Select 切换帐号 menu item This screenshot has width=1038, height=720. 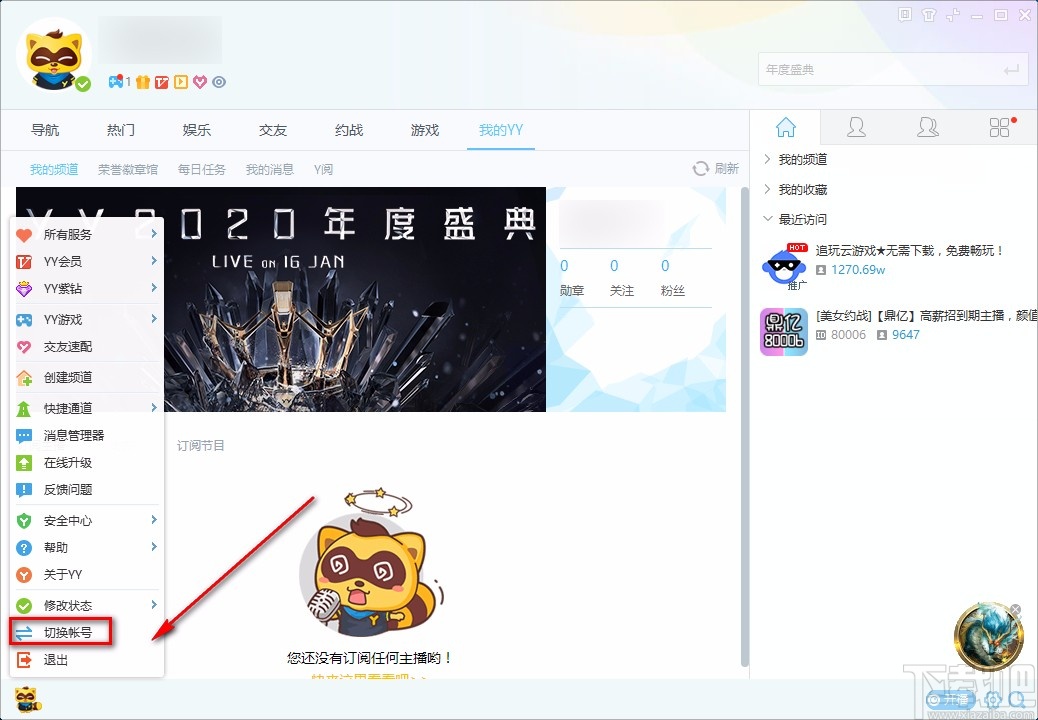(87, 633)
